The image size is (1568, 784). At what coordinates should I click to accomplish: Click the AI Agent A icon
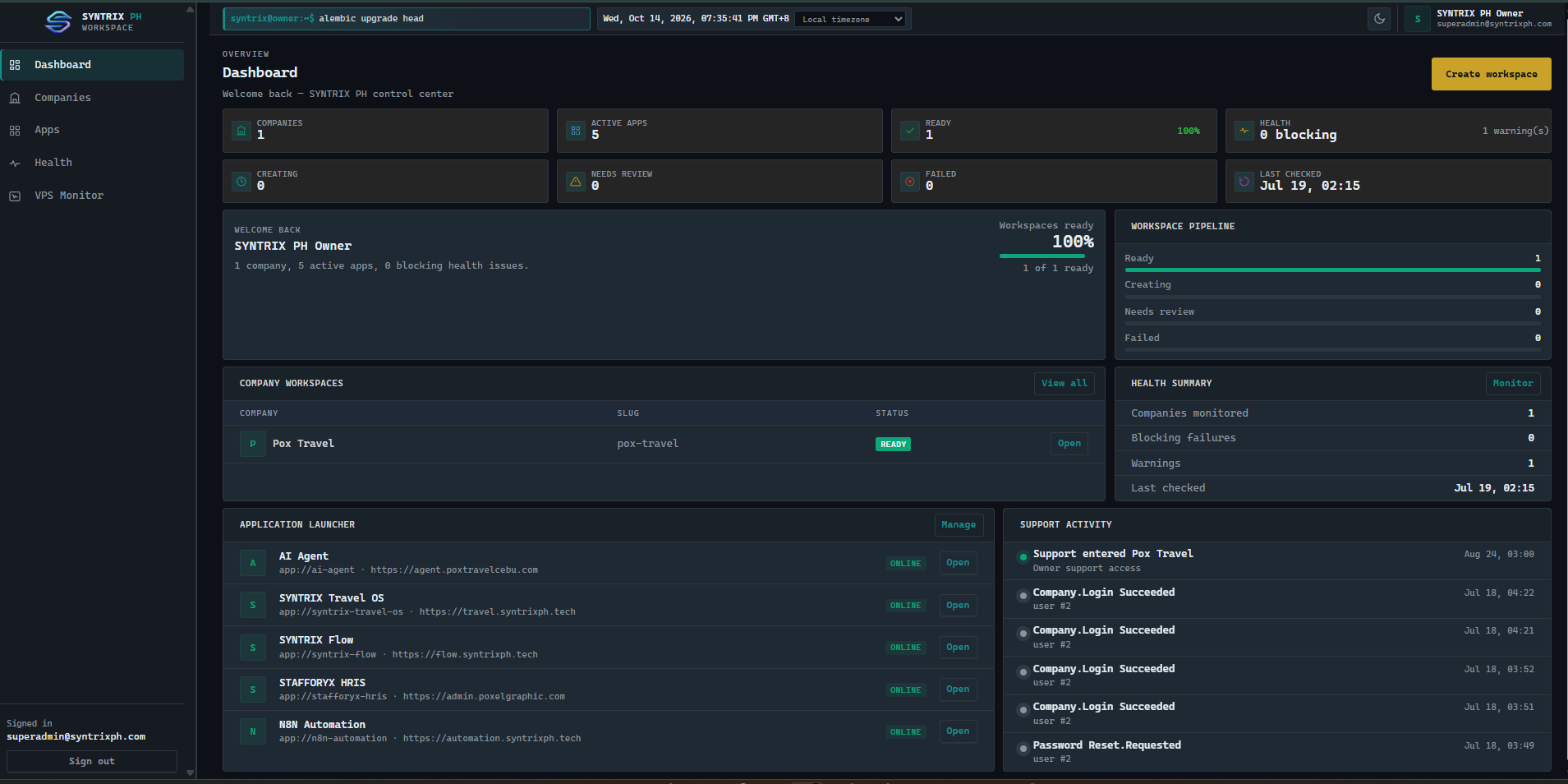[253, 563]
